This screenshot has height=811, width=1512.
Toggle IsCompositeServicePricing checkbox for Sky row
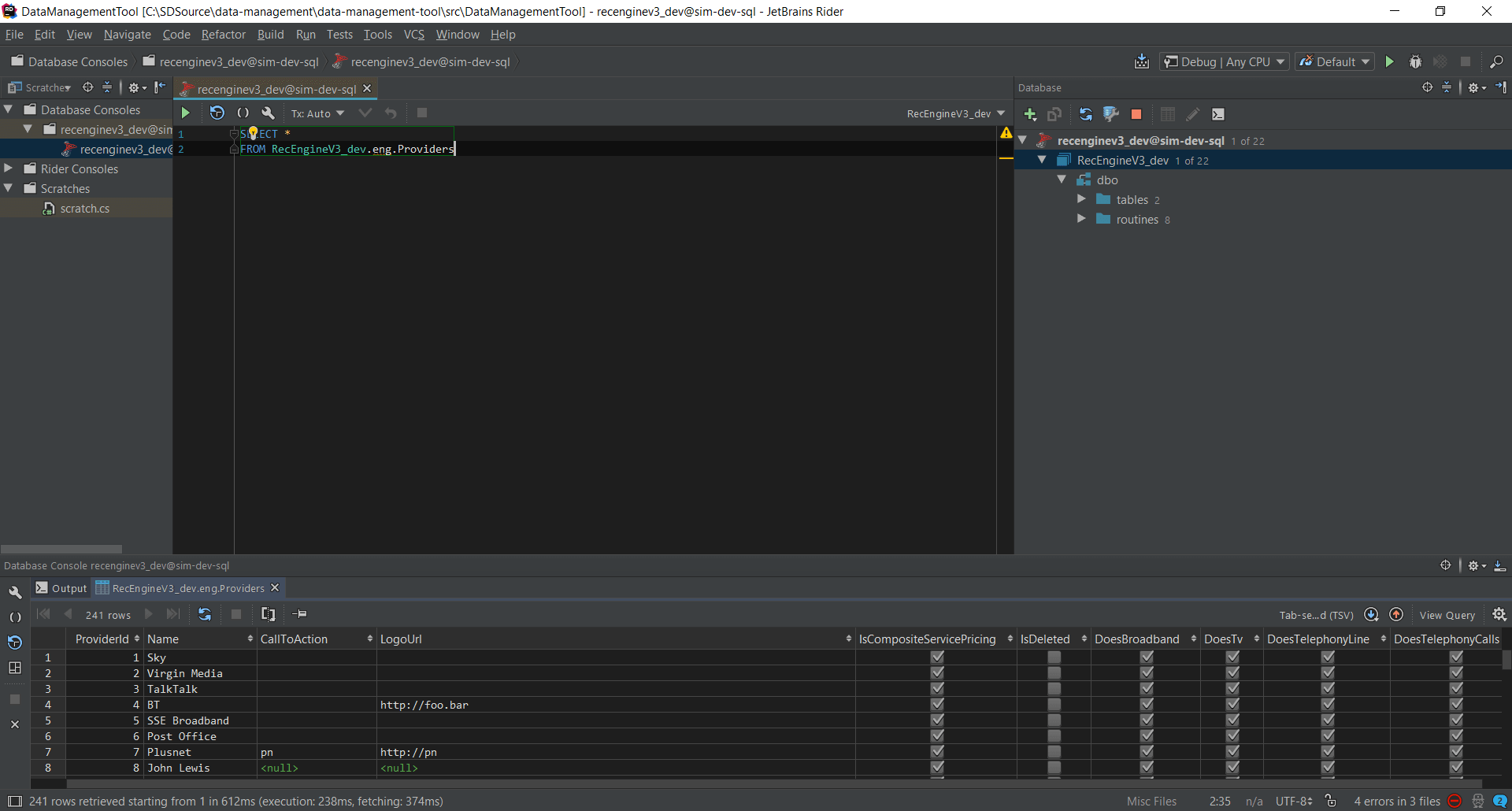tap(937, 657)
